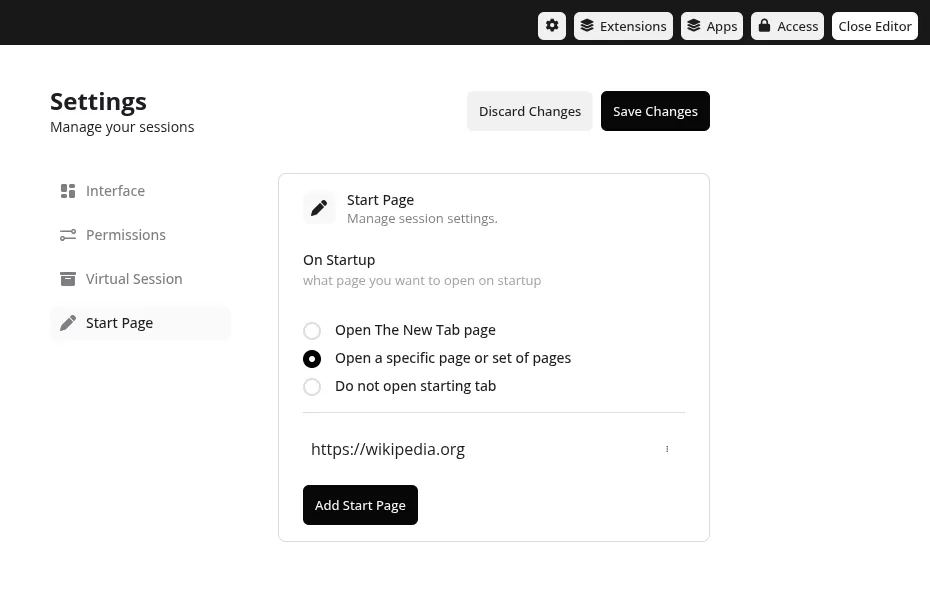Expand the Start Page card pencil badge
The height and width of the screenshot is (592, 930).
[x=320, y=207]
